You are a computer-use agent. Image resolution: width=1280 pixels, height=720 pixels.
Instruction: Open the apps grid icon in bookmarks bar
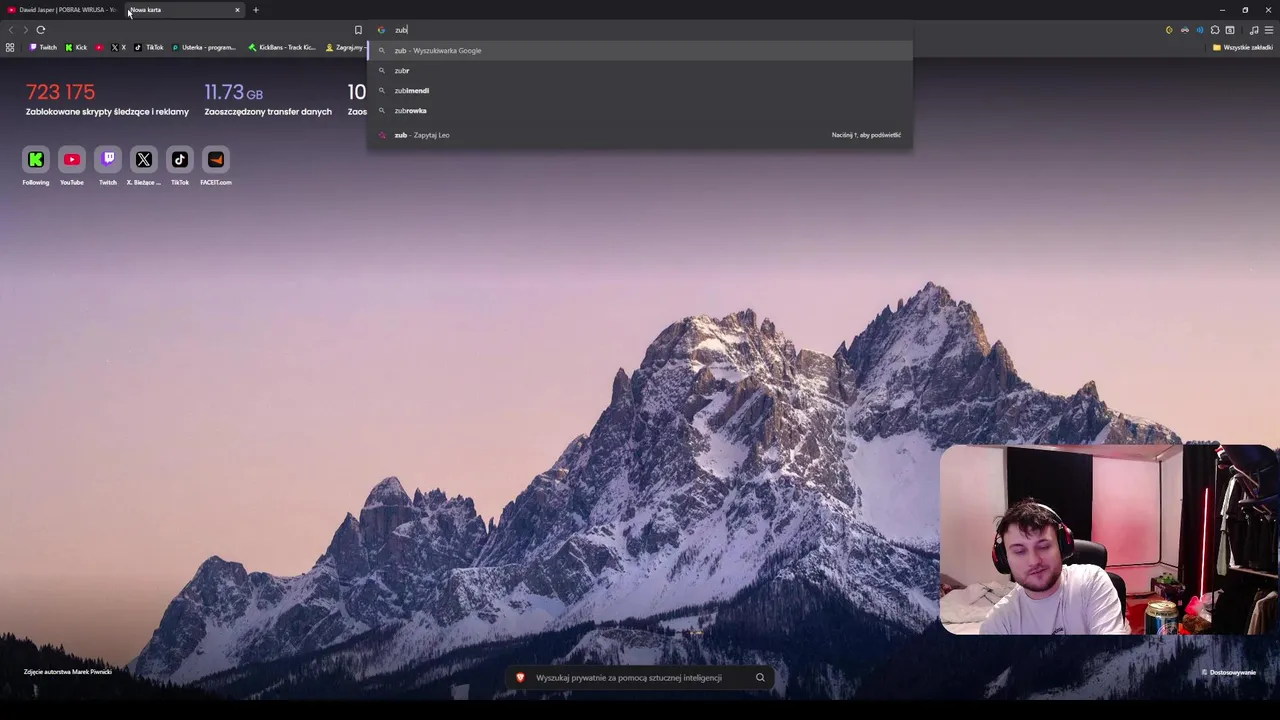10,47
